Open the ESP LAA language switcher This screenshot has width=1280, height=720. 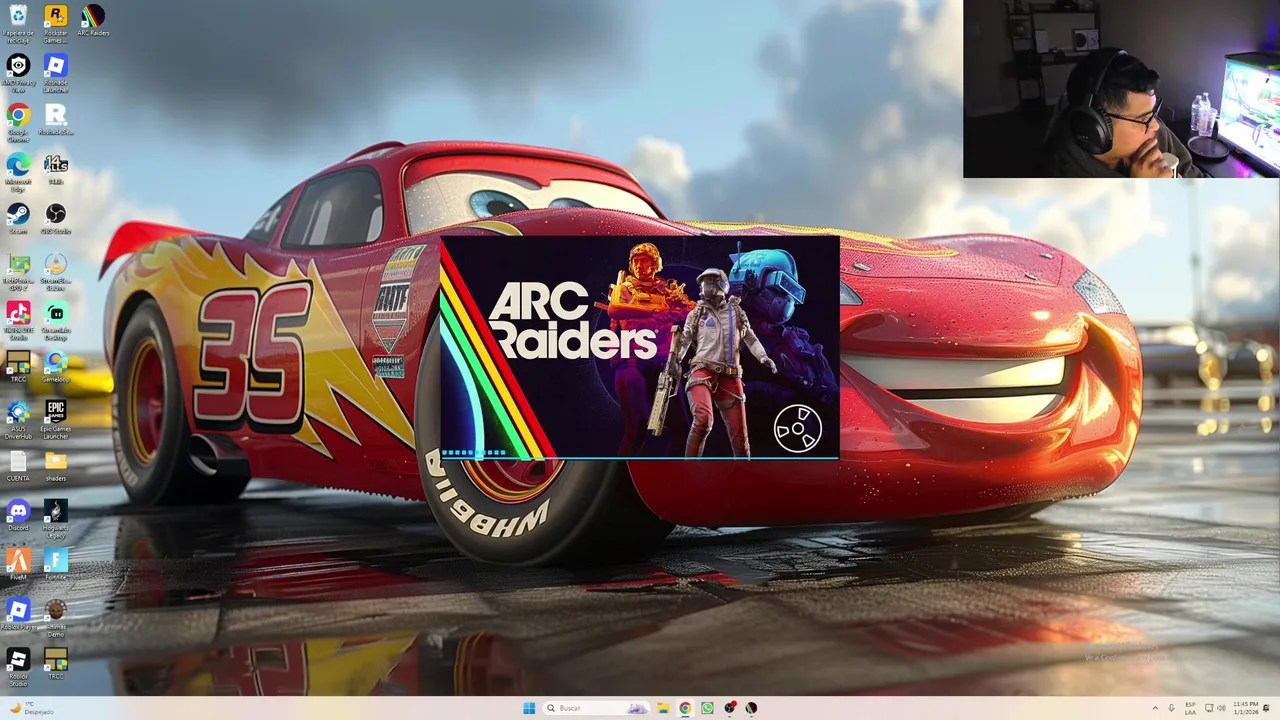click(x=1190, y=708)
